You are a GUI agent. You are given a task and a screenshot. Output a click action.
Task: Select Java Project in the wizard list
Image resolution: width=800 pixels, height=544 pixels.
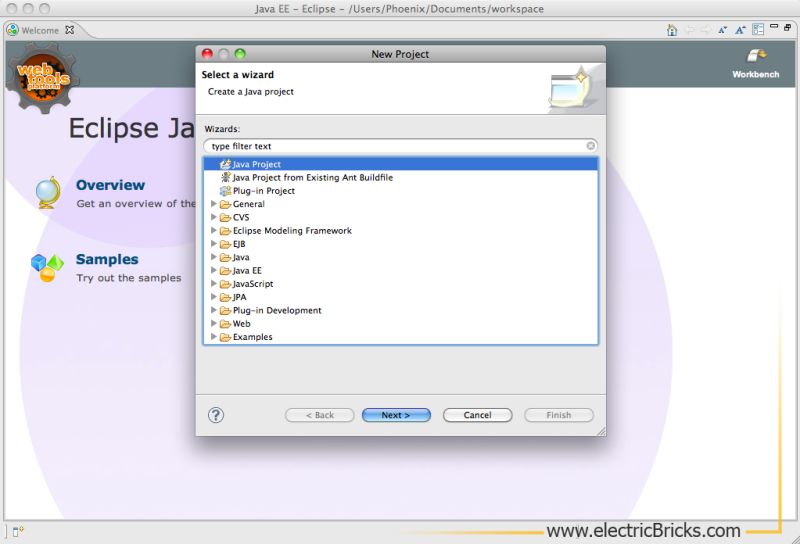(x=401, y=164)
